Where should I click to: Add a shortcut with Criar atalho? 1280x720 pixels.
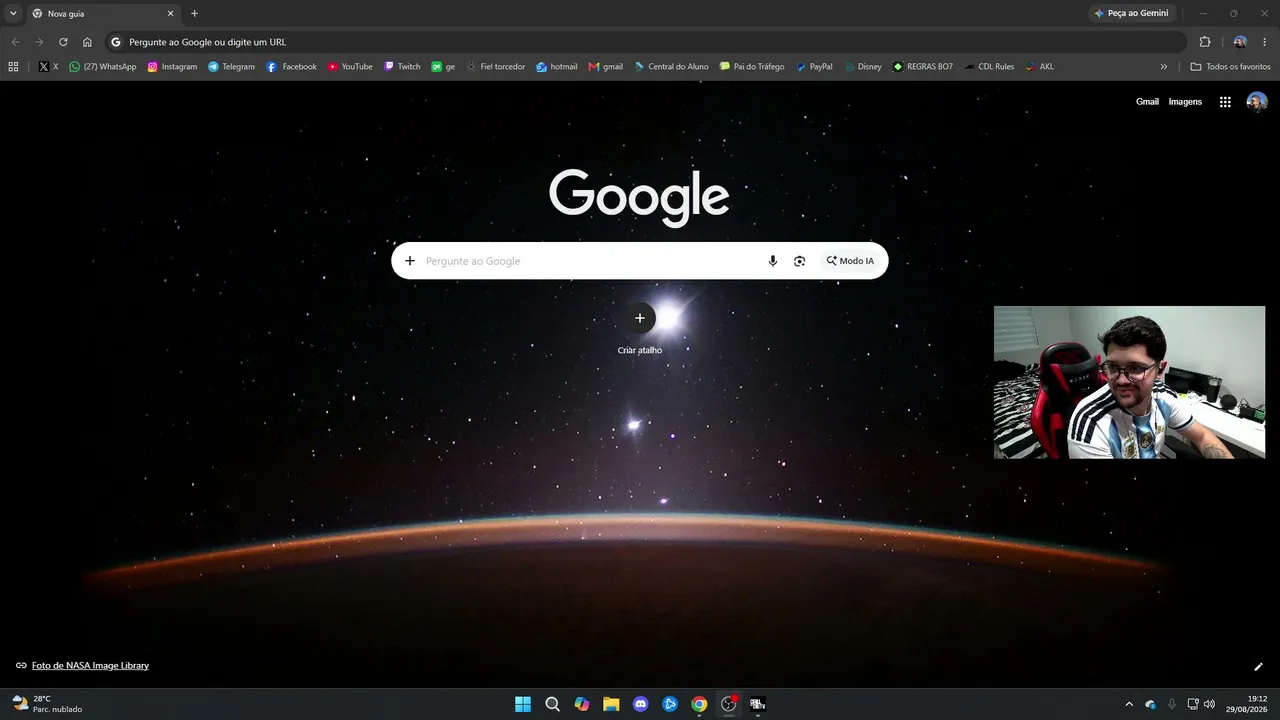pos(640,329)
